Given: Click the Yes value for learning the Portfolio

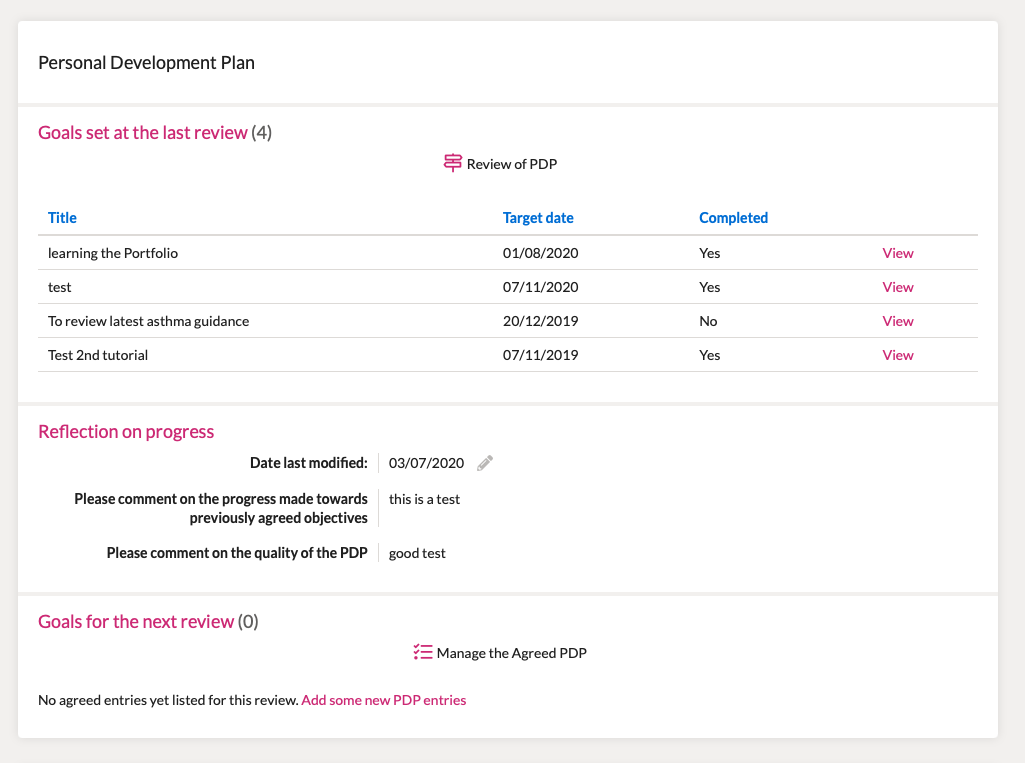Looking at the screenshot, I should point(709,253).
